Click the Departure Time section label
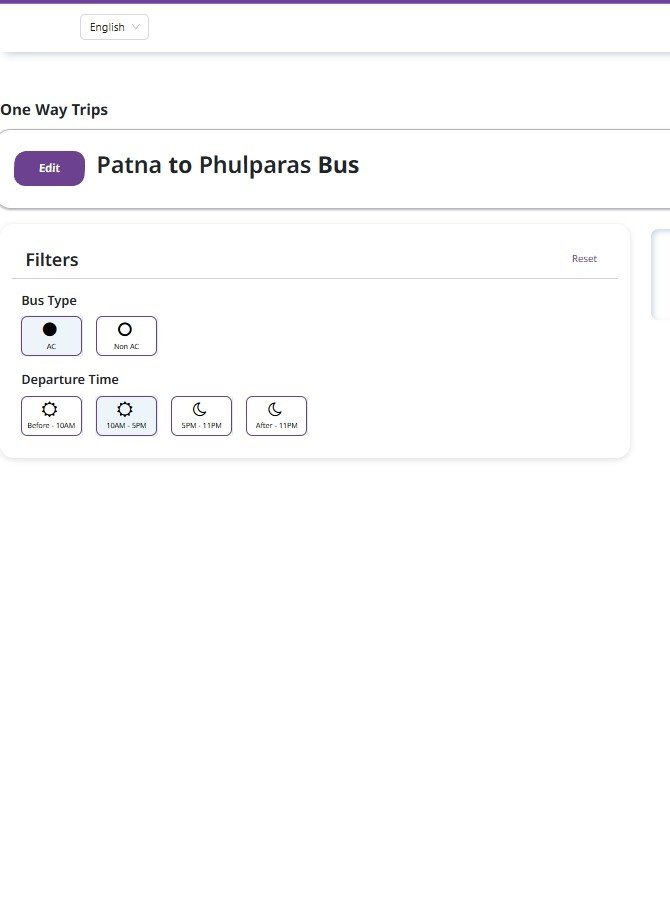This screenshot has height=910, width=670. [x=70, y=380]
